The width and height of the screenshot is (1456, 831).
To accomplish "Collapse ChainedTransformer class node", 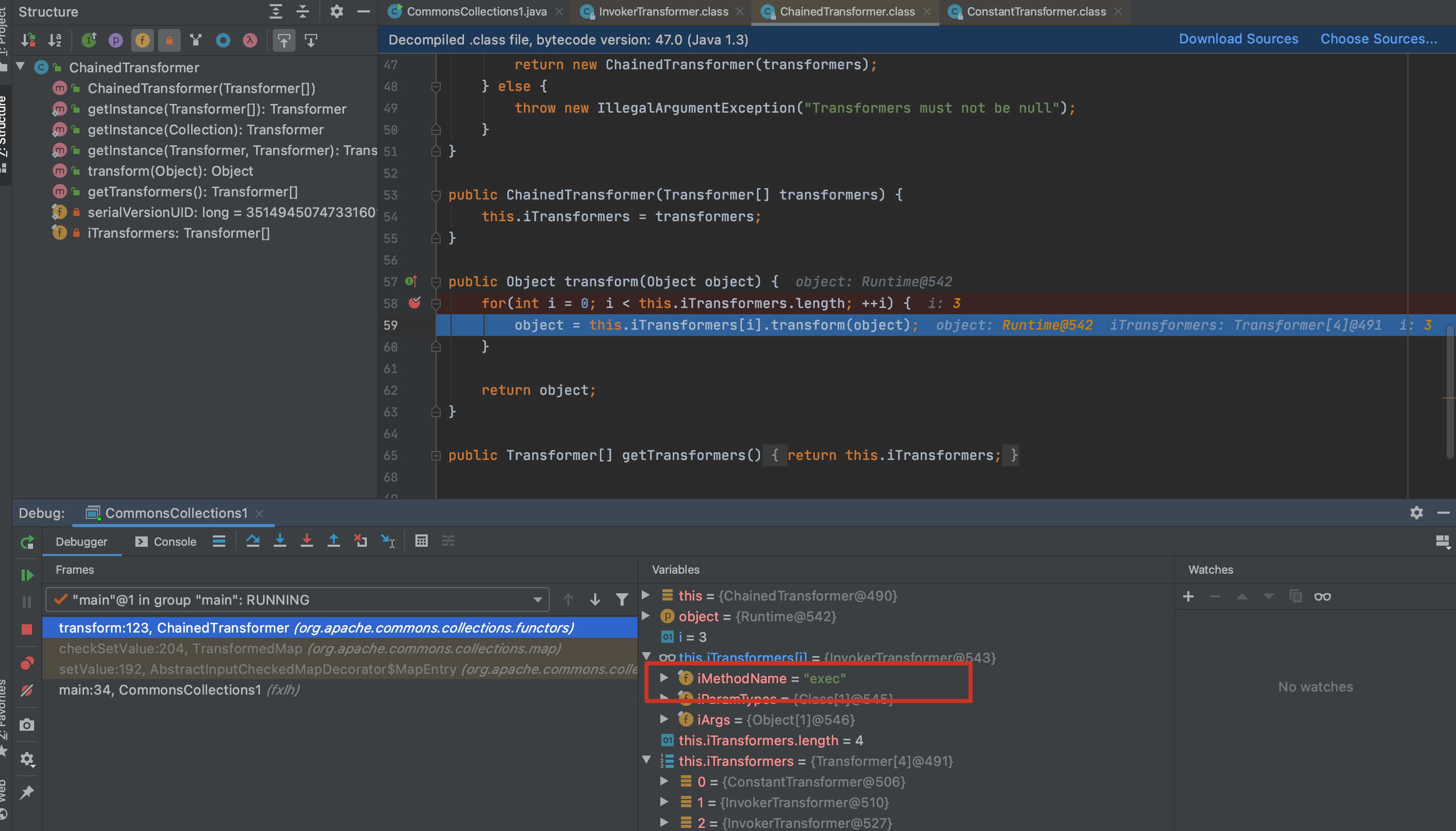I will tap(21, 67).
